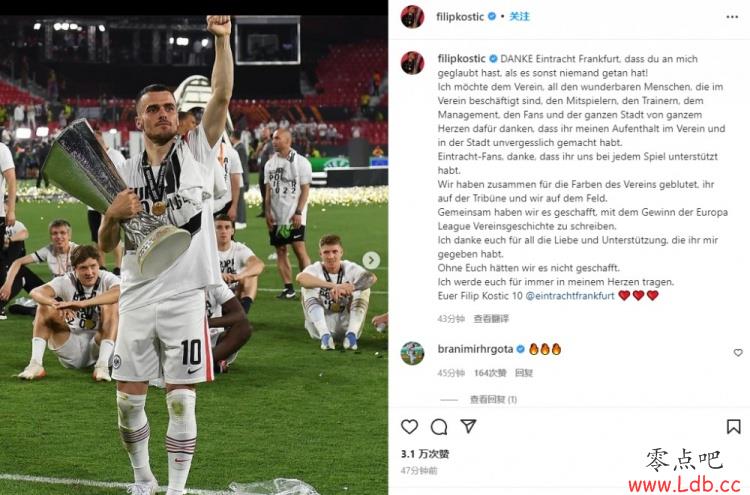This screenshot has width=750, height=495.
Task: Go to the next photo with the arrow
Action: point(371,261)
